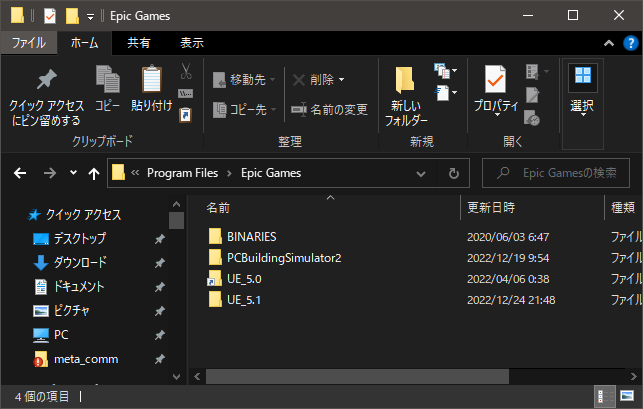Show hidden path with the double chevron
The width and height of the screenshot is (643, 409).
pyautogui.click(x=135, y=173)
